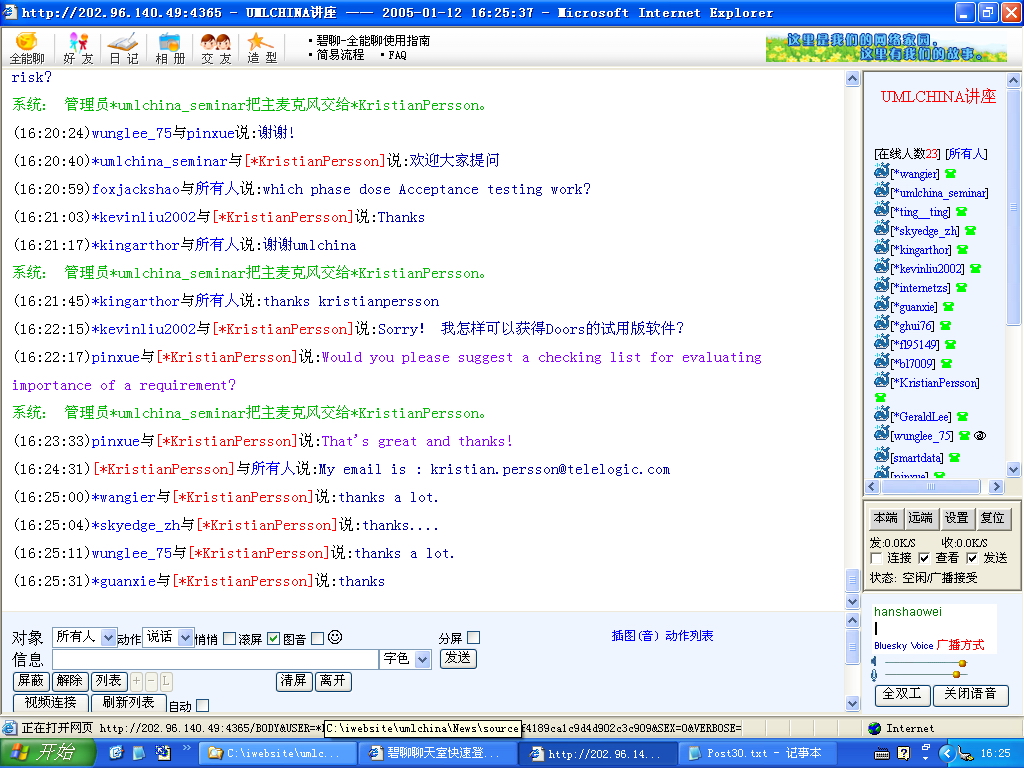1024x768 pixels.
Task: Click the help question mark tray icon
Action: click(904, 754)
